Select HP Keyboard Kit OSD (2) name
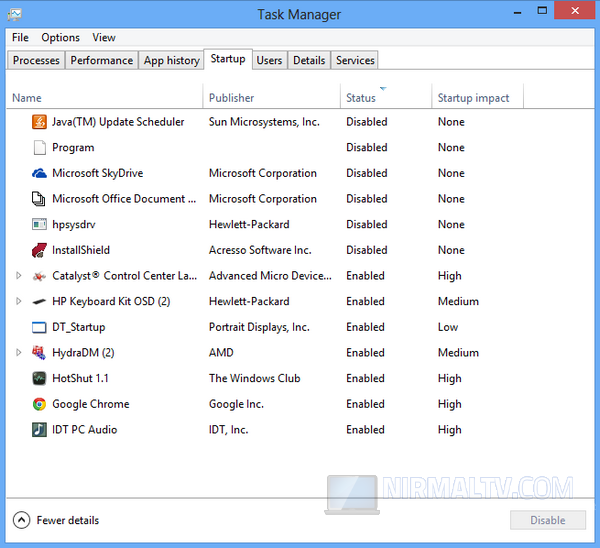 pos(111,302)
